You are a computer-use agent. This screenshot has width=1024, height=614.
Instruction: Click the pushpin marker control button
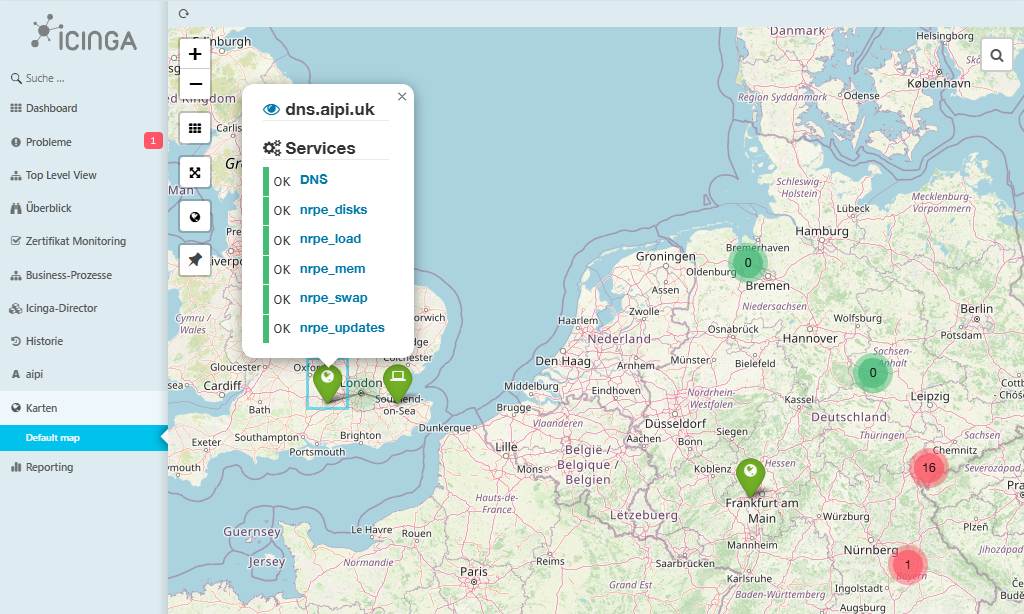point(195,260)
